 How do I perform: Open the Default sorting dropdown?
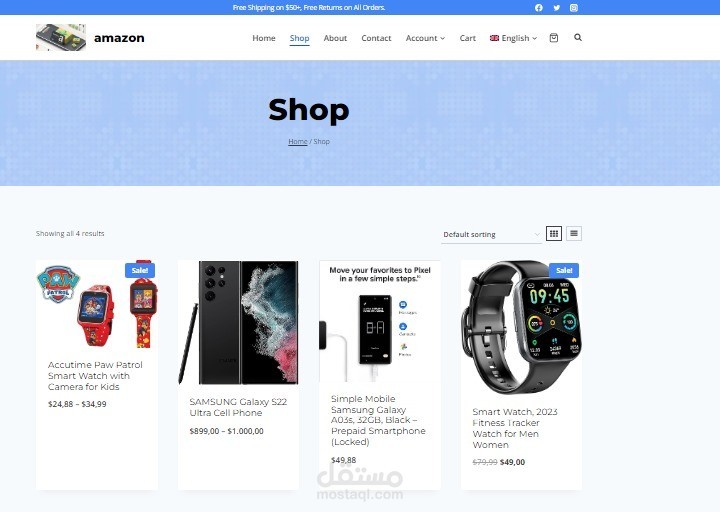tap(491, 235)
